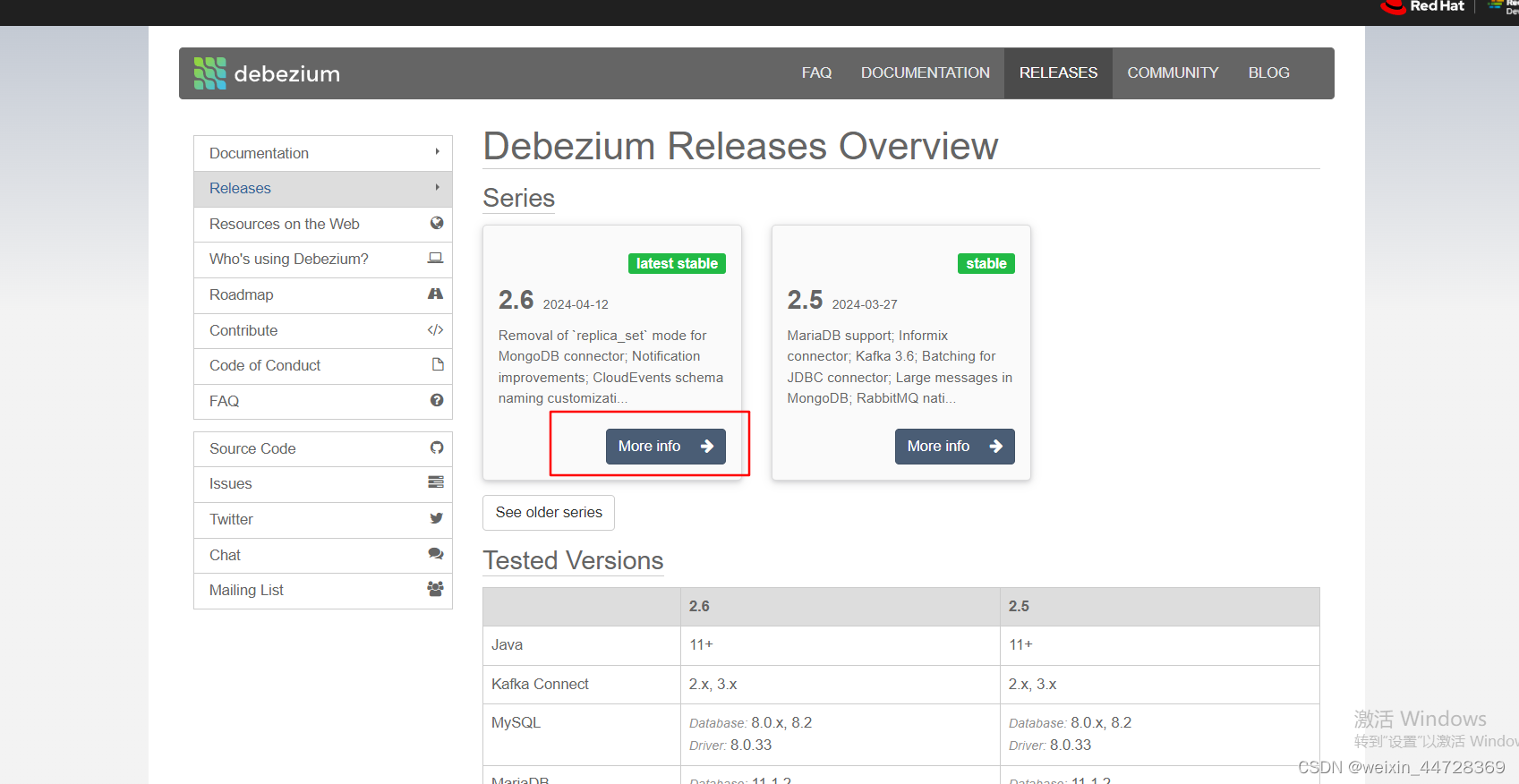
Task: Open the Documentation sidebar link
Action: (x=323, y=153)
